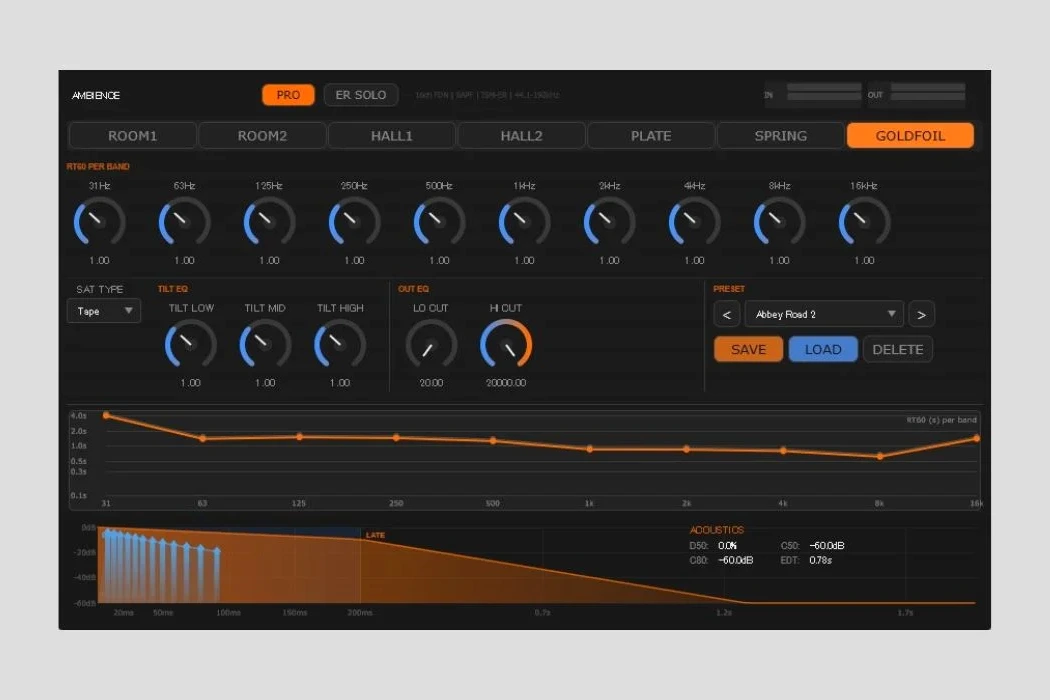
Task: Click the 250Hz RT60 knob
Action: pyautogui.click(x=354, y=222)
